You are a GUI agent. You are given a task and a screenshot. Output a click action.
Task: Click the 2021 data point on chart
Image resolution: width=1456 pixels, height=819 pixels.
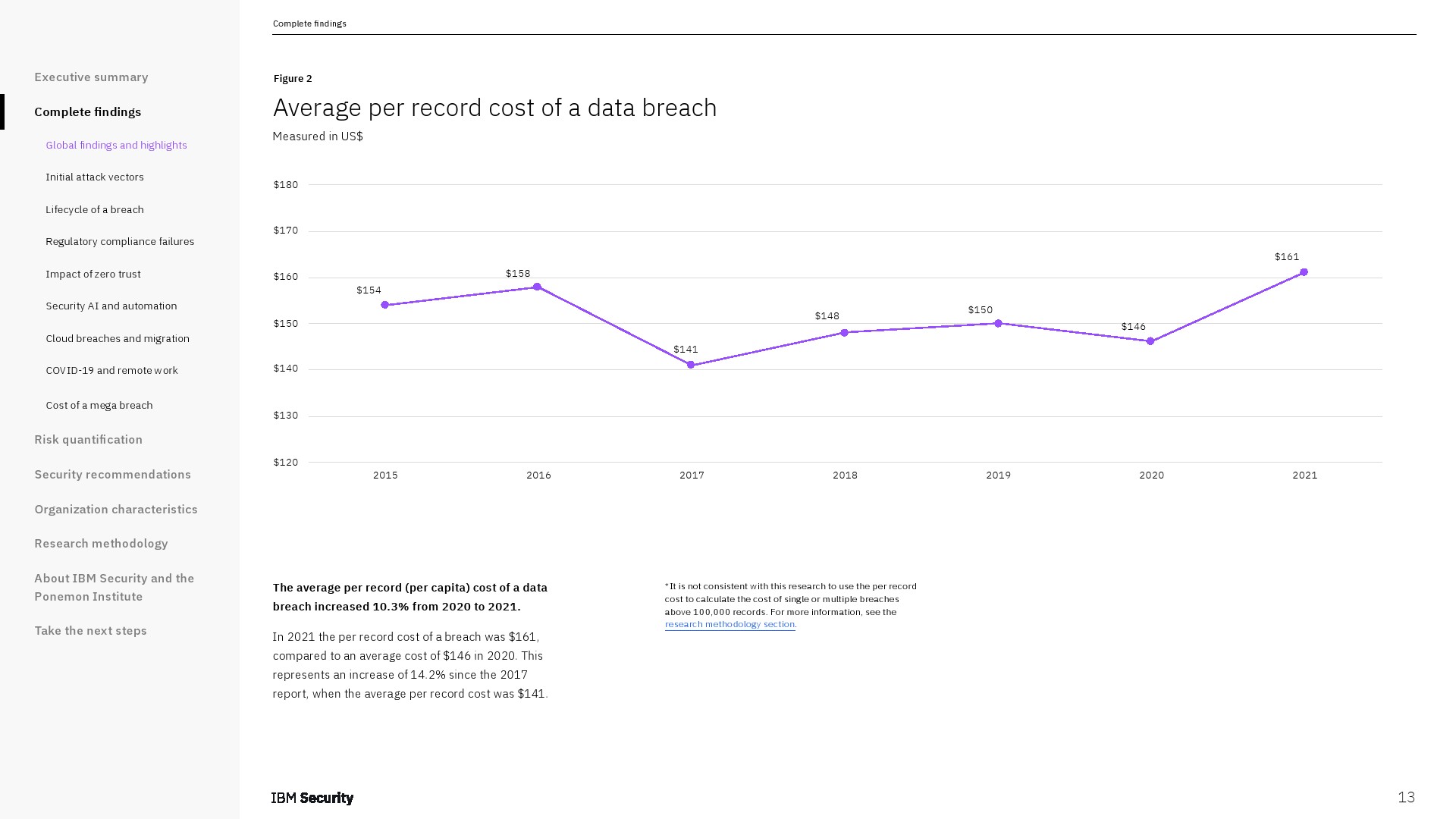pyautogui.click(x=1304, y=272)
